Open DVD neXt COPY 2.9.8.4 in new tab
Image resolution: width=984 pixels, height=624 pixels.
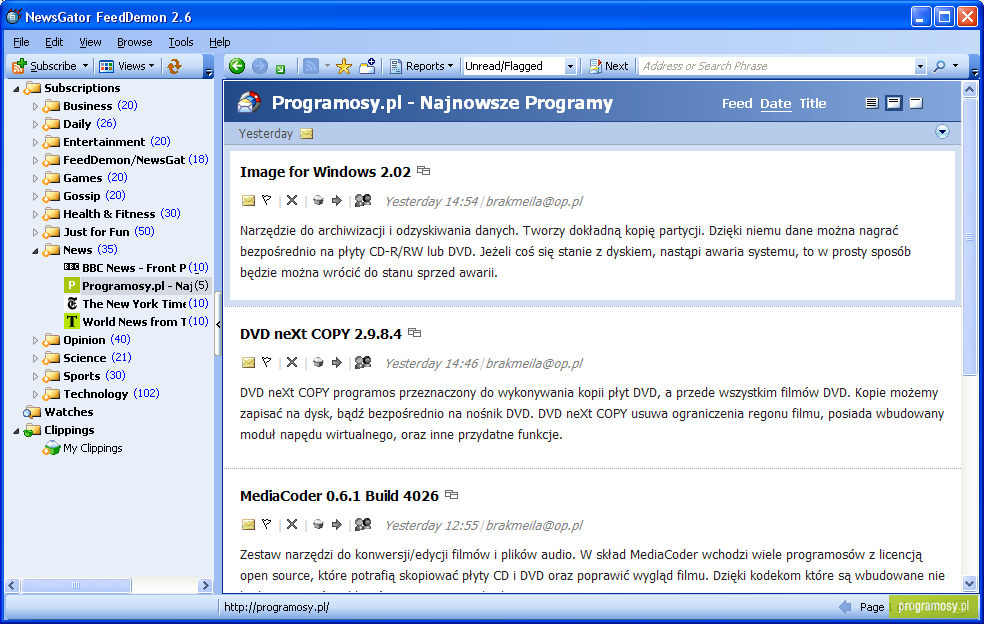[x=415, y=333]
